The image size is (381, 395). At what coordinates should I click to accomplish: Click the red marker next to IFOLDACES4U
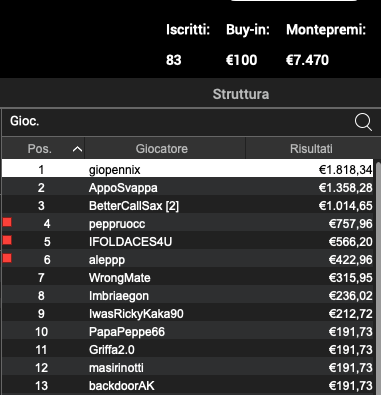(x=7, y=240)
